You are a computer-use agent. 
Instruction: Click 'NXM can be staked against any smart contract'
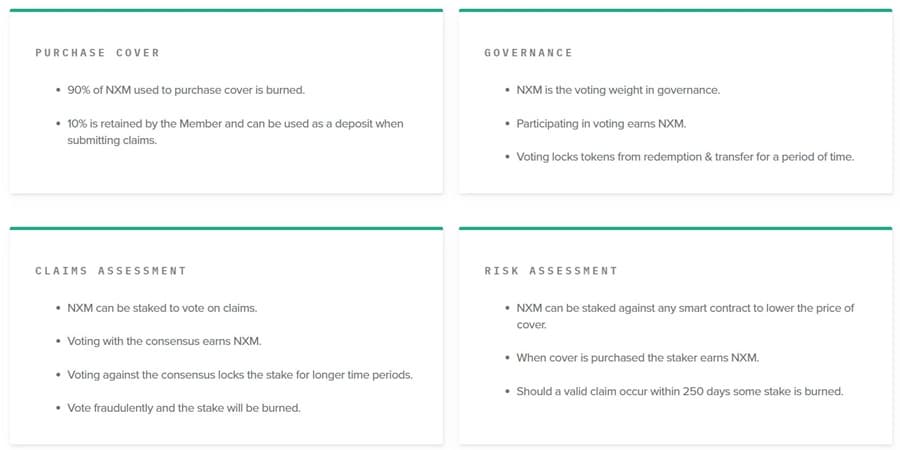(x=685, y=308)
